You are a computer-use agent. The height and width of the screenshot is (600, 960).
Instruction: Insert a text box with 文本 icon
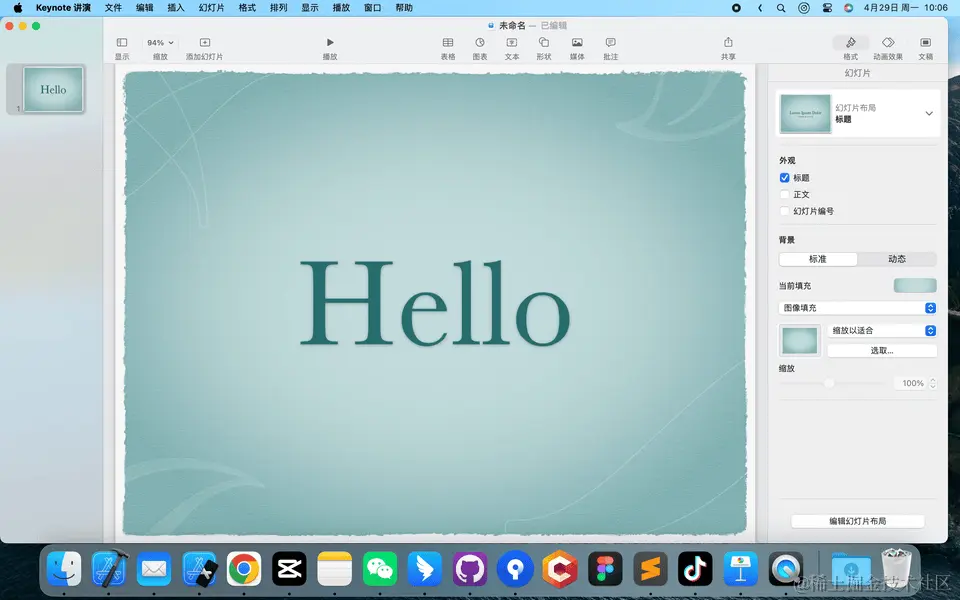coord(512,48)
